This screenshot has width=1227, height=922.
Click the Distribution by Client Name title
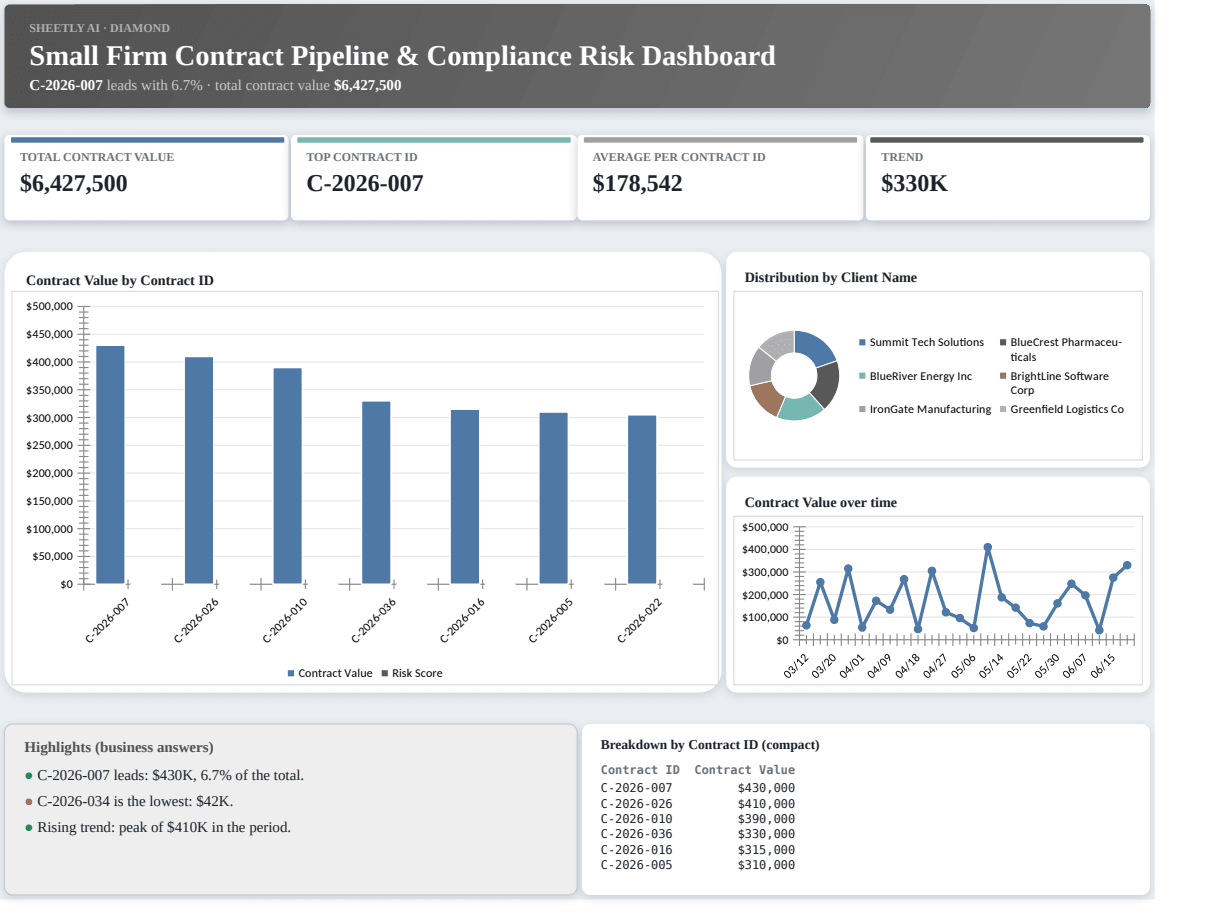(831, 277)
